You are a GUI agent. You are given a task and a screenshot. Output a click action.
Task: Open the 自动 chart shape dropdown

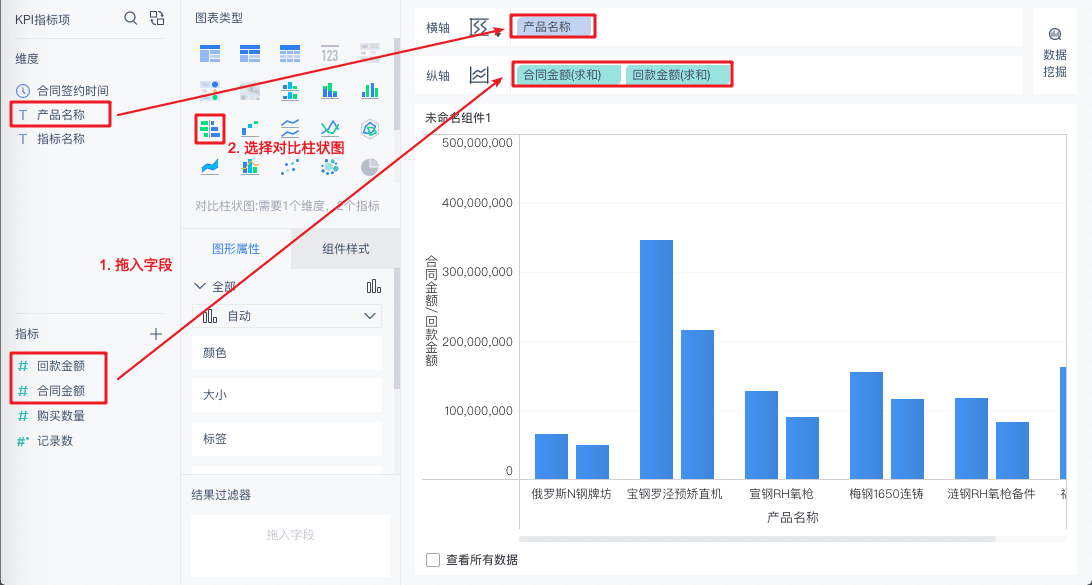(287, 316)
